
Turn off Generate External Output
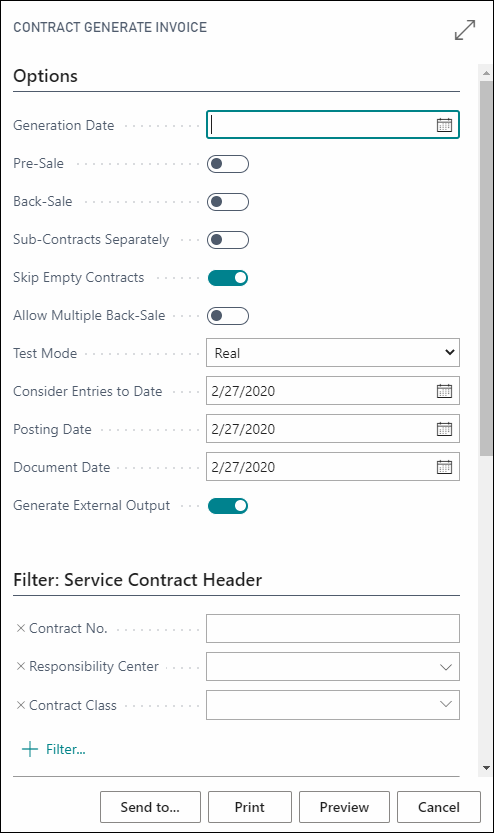pos(228,506)
